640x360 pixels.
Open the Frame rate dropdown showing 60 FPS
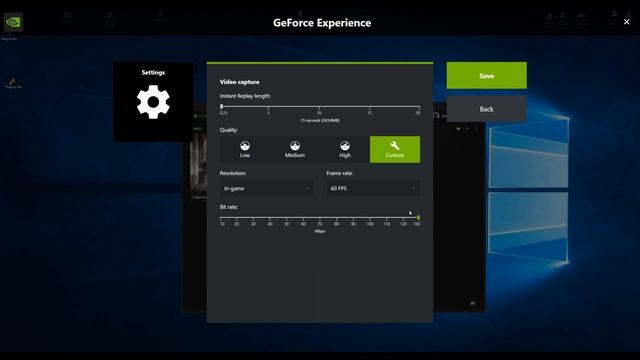point(373,188)
